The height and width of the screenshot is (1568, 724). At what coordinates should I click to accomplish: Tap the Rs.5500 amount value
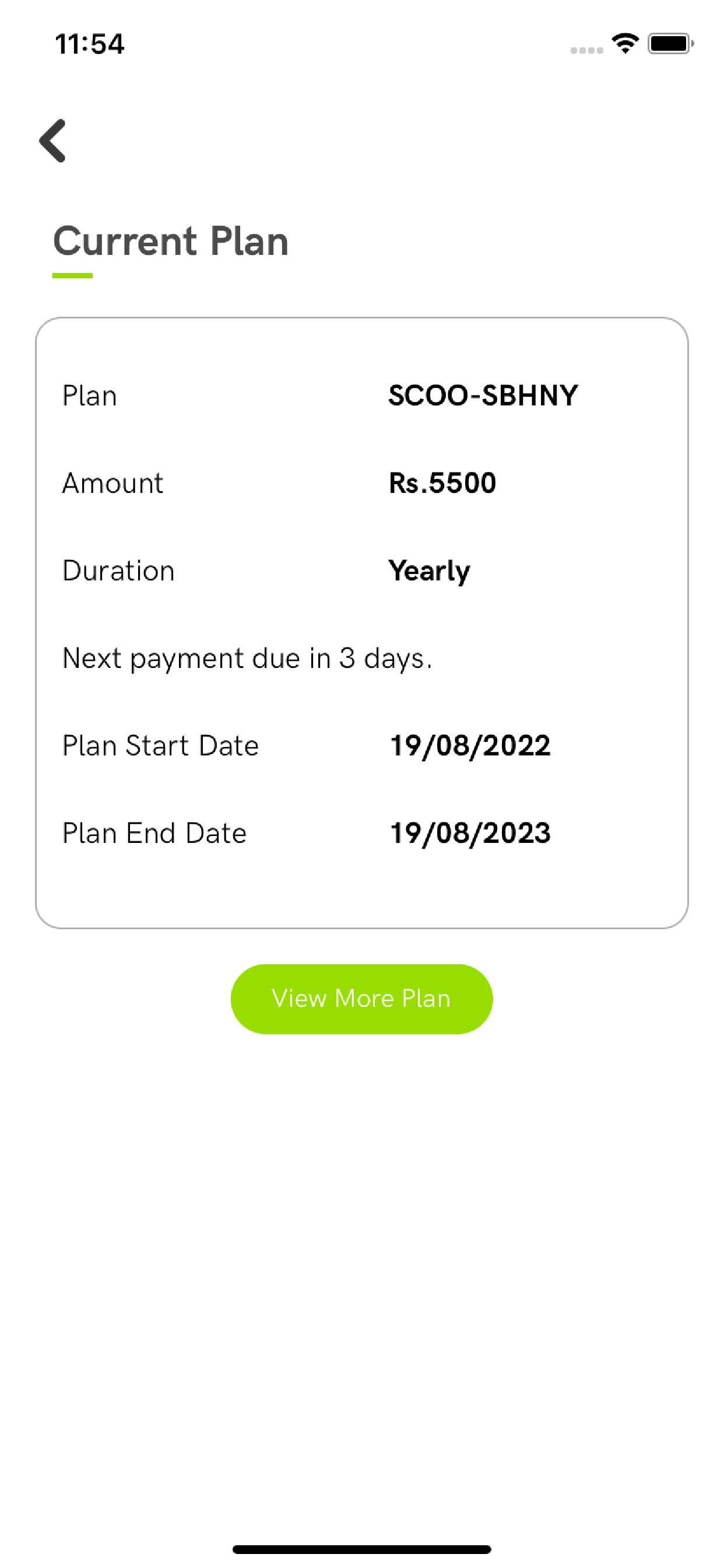point(442,484)
